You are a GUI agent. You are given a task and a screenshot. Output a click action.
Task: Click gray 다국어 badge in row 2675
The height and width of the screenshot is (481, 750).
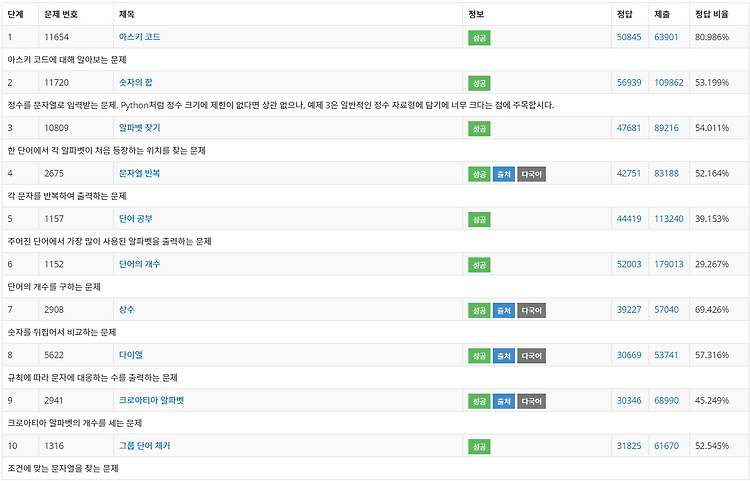(x=531, y=174)
